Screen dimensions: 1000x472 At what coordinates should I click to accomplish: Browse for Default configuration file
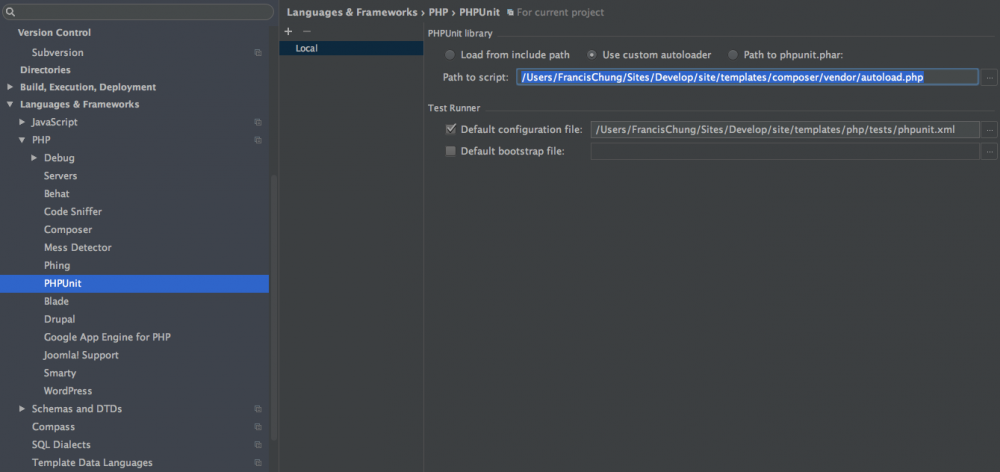tap(989, 129)
